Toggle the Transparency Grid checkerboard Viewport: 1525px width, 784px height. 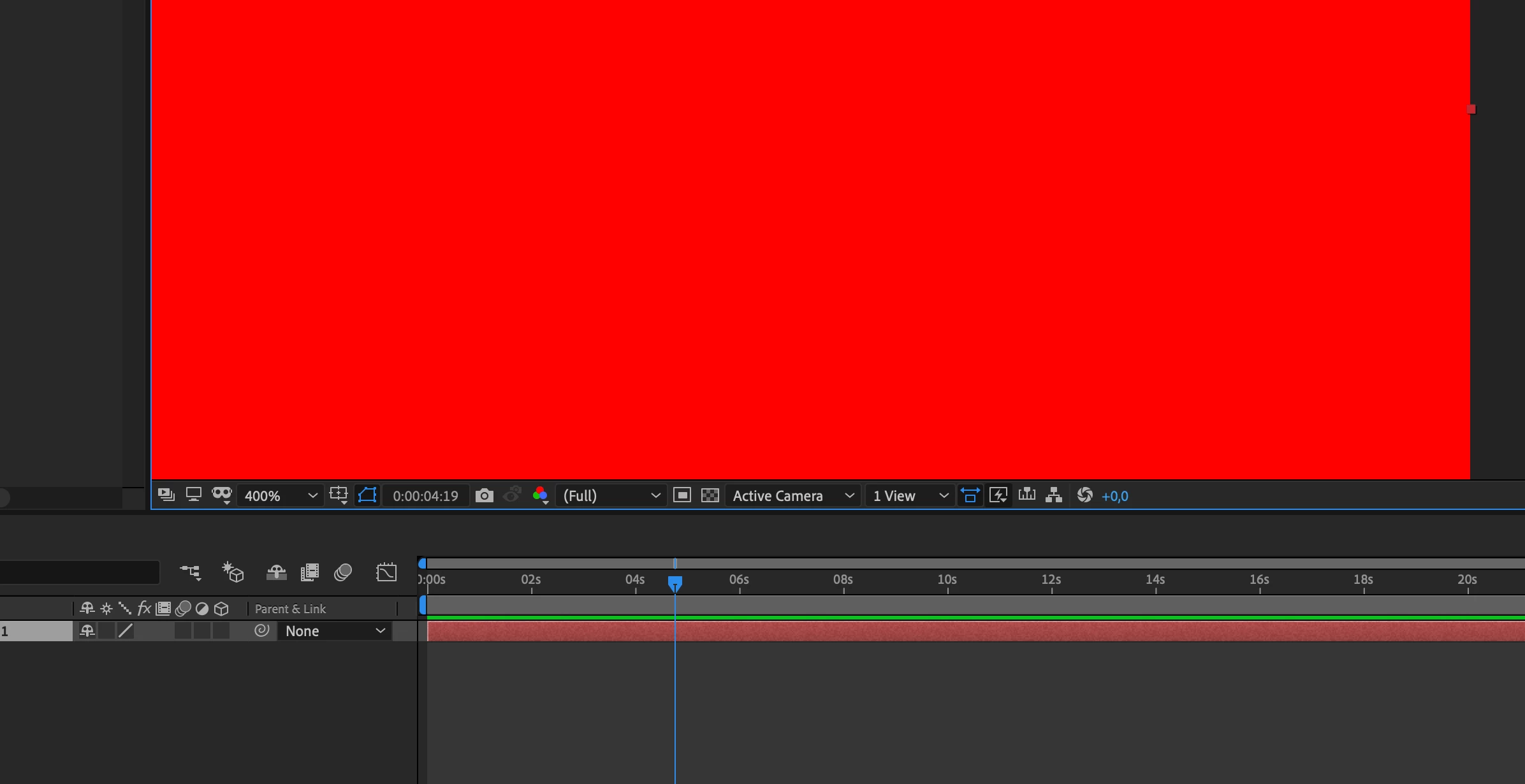(x=710, y=495)
